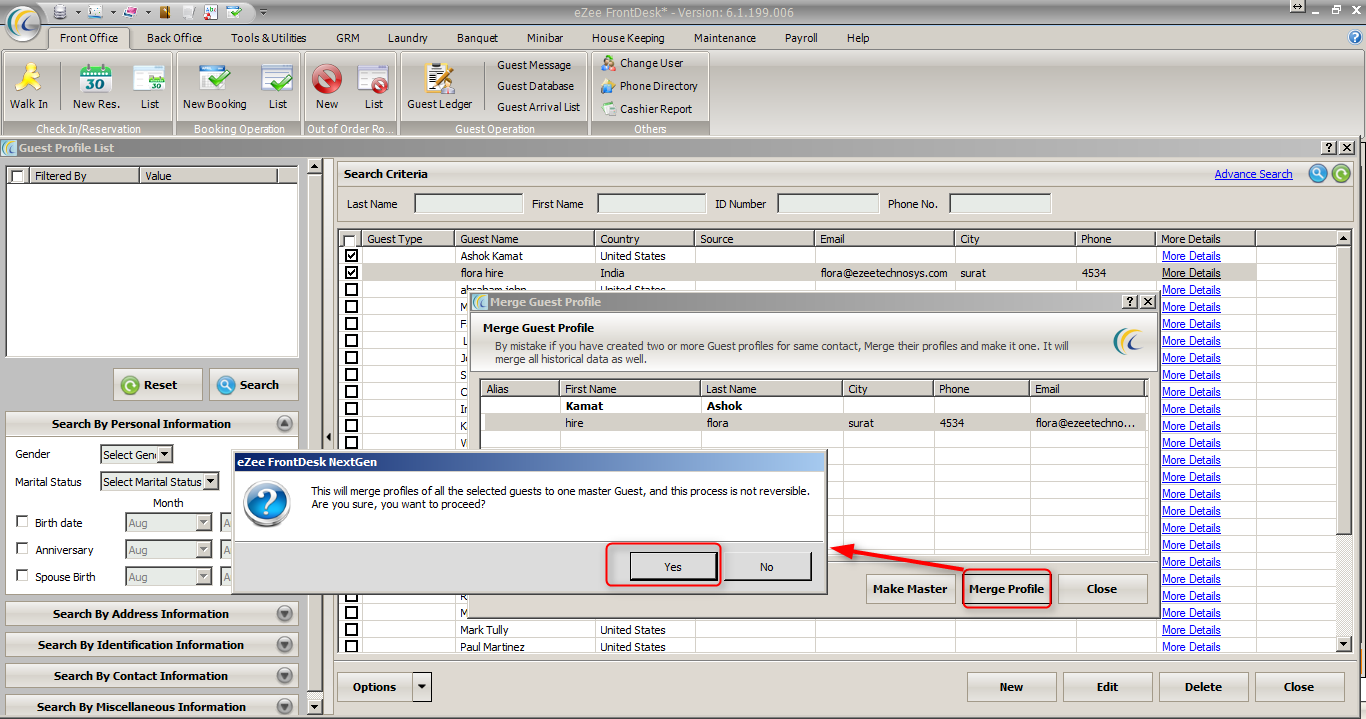Confirm merge by clicking Yes
Screen dimensions: 1366x719
point(673,566)
